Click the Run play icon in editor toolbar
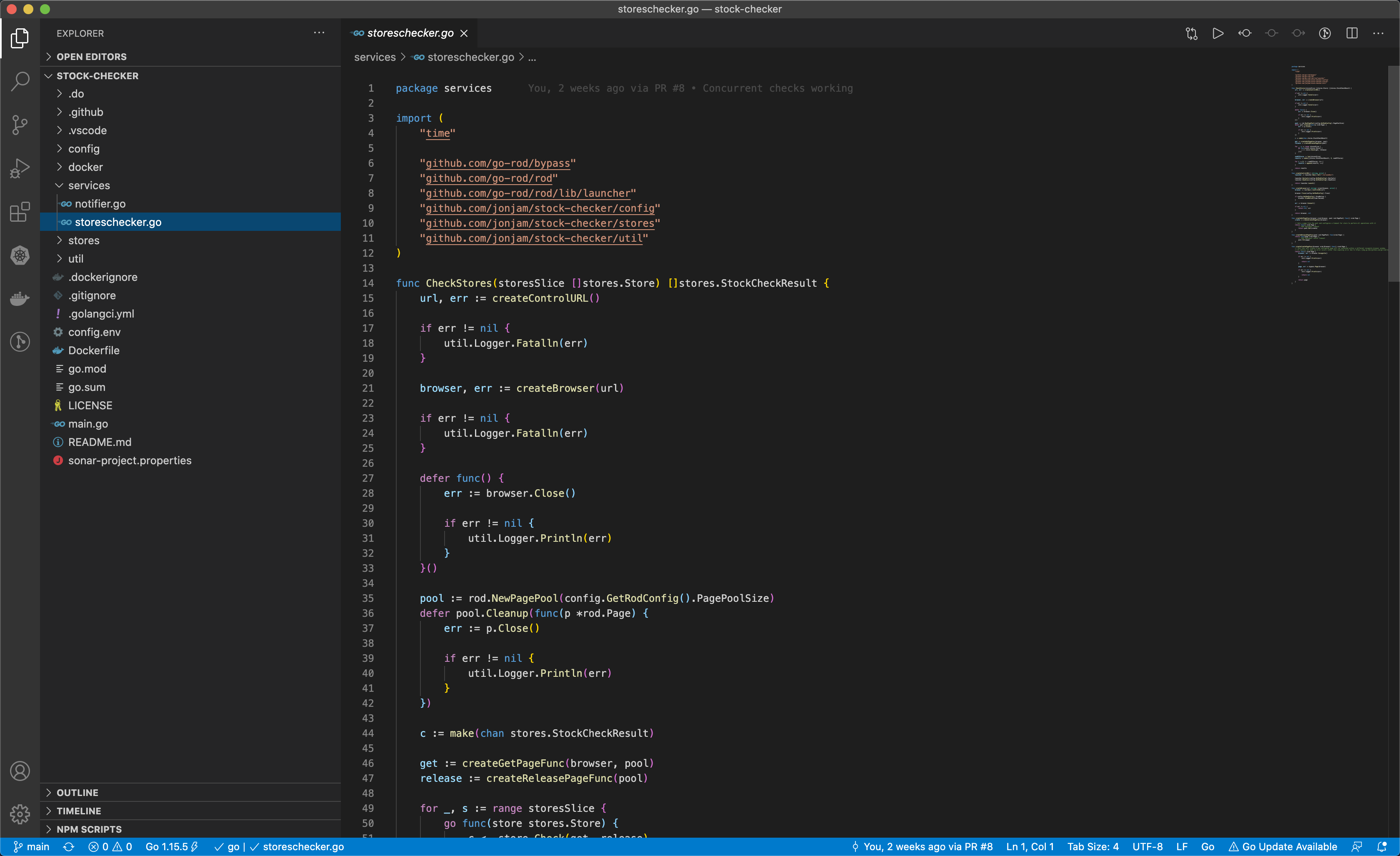Screen dimensions: 1400x856 coord(1217,33)
